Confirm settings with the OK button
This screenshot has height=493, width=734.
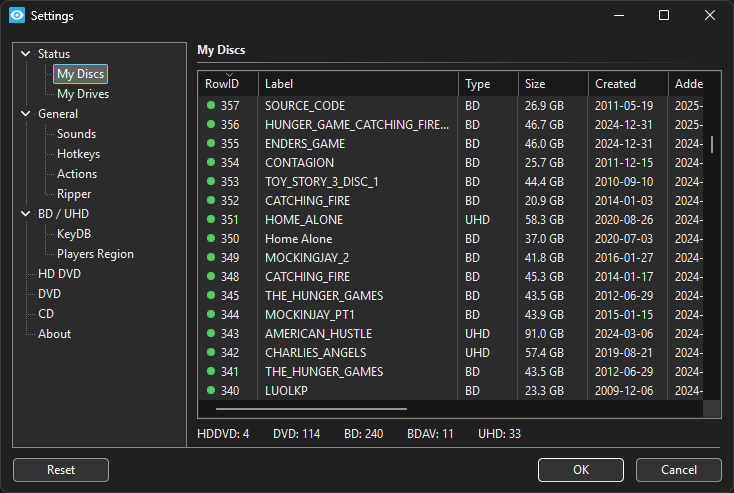tap(580, 470)
